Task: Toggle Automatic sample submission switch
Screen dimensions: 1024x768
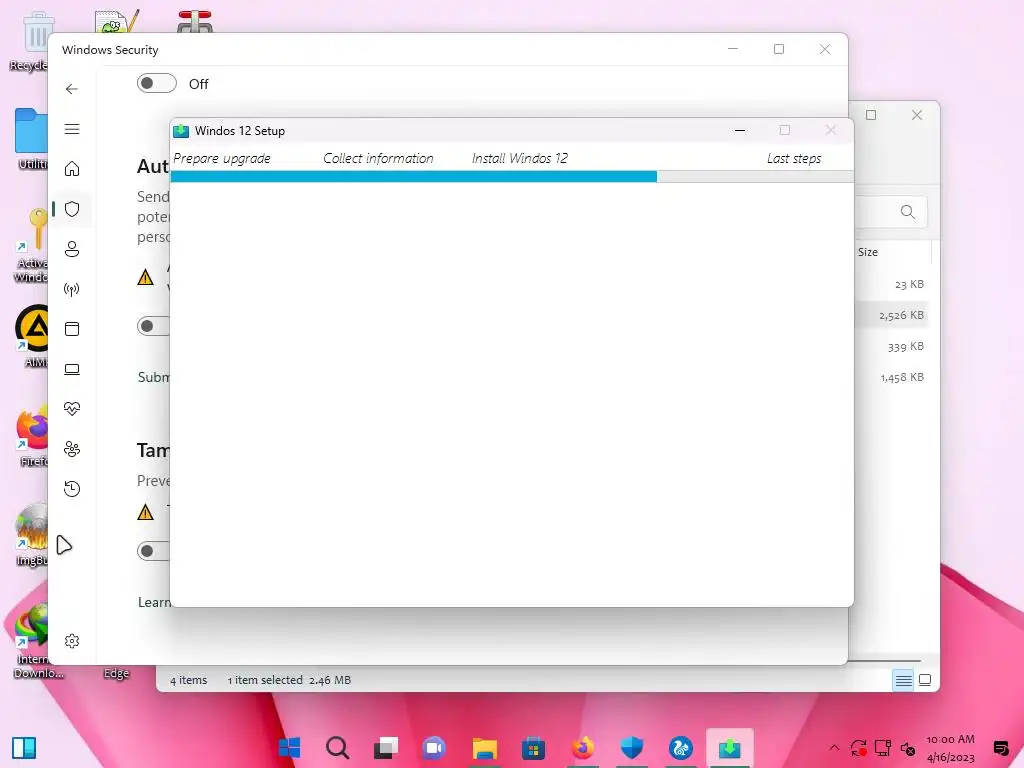Action: pos(153,326)
